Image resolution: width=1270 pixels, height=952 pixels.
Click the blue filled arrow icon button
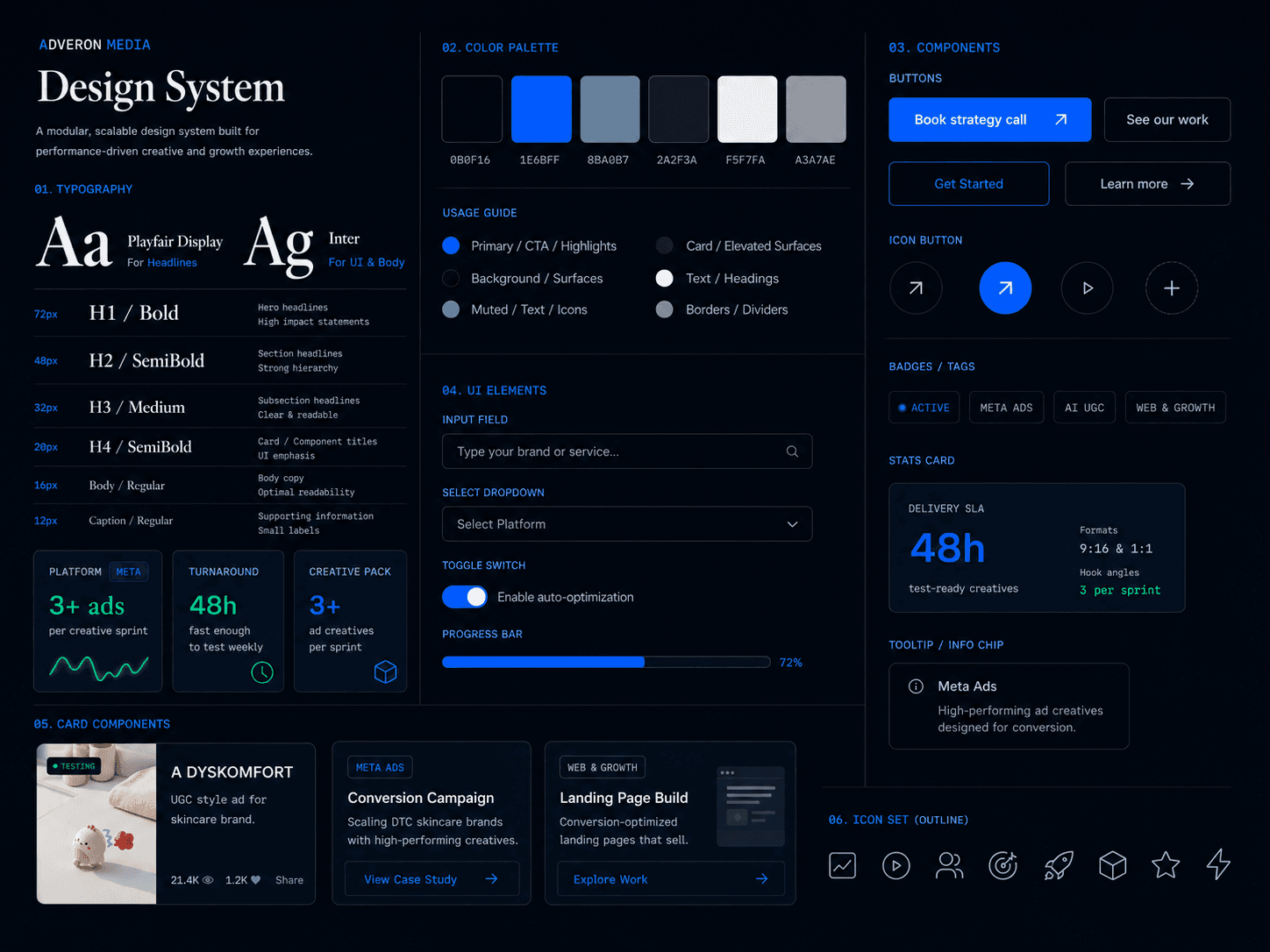pyautogui.click(x=1005, y=288)
